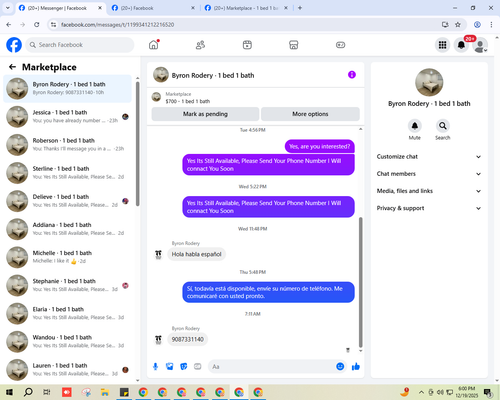
Task: Expand Chat members section
Action: point(429,174)
